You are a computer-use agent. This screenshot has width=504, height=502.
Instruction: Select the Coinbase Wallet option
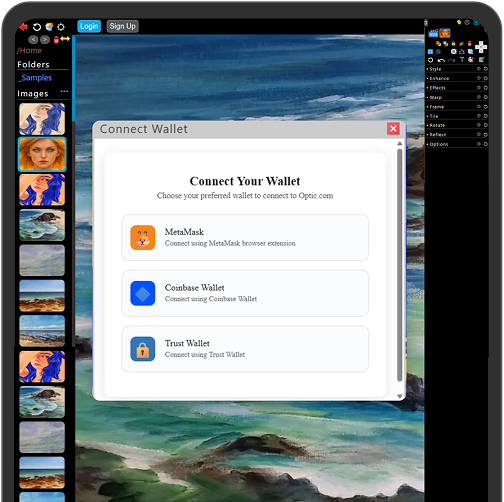pos(245,293)
